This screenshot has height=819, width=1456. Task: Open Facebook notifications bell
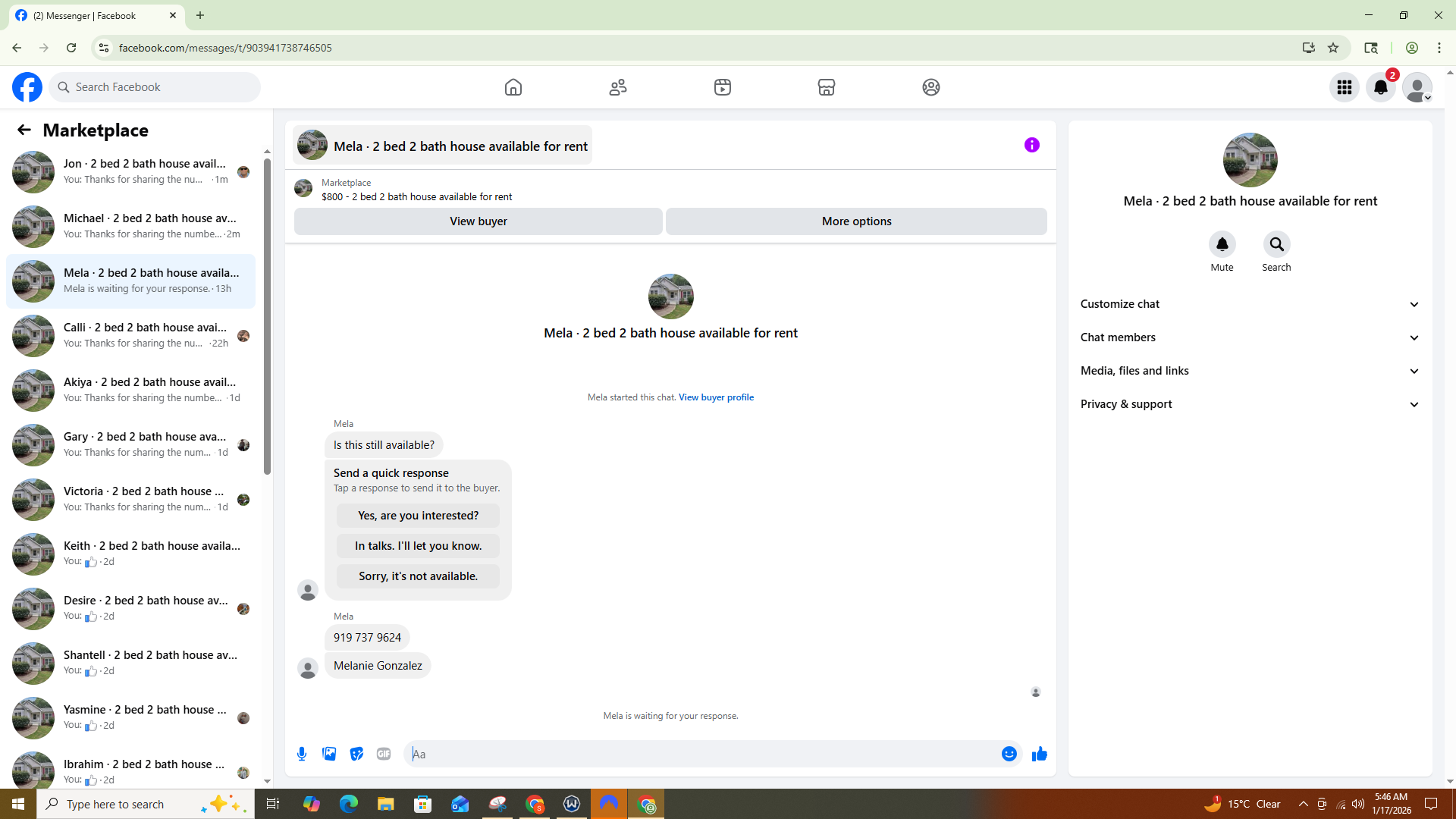(1380, 87)
